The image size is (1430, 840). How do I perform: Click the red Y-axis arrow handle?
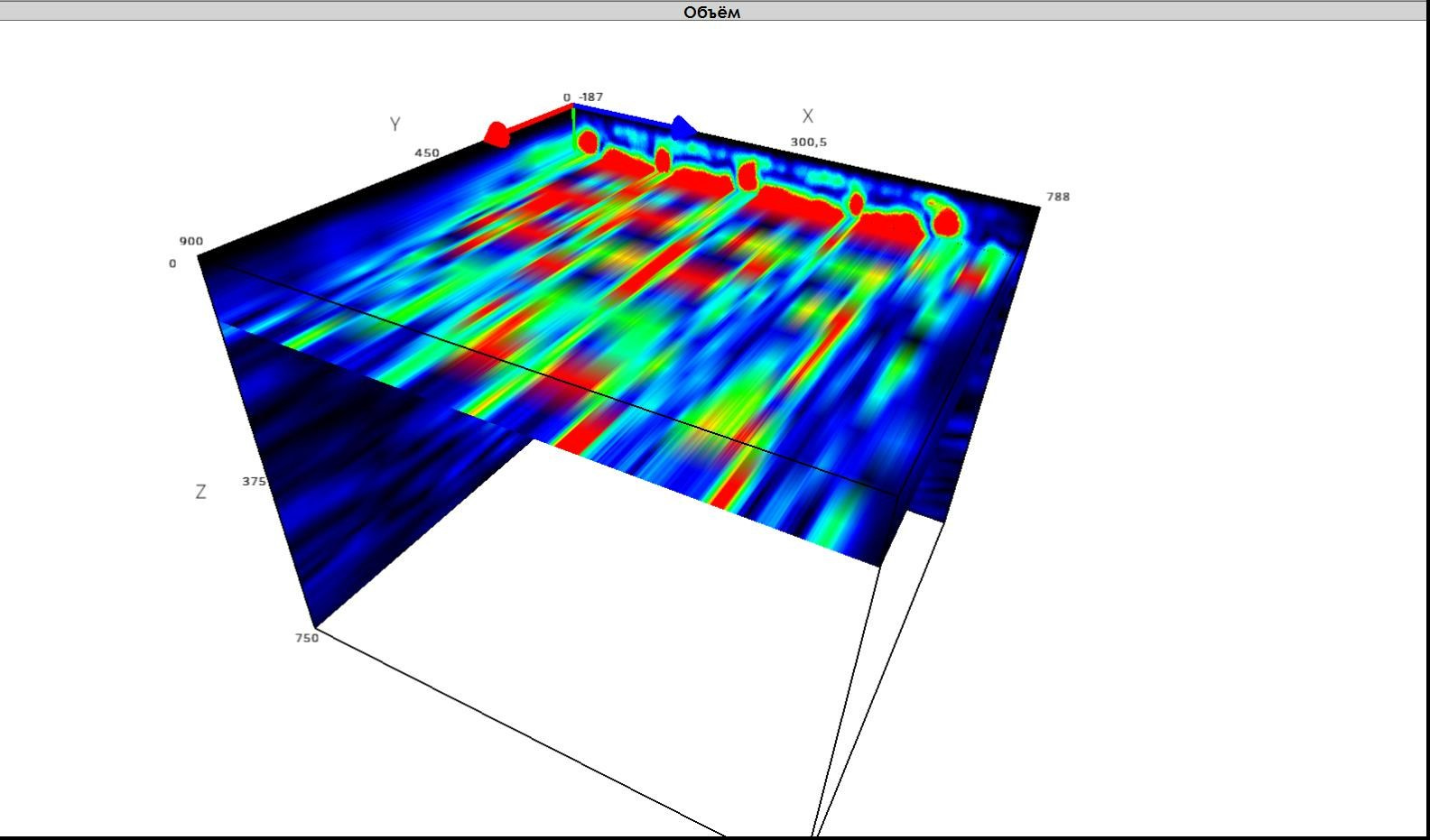click(496, 134)
